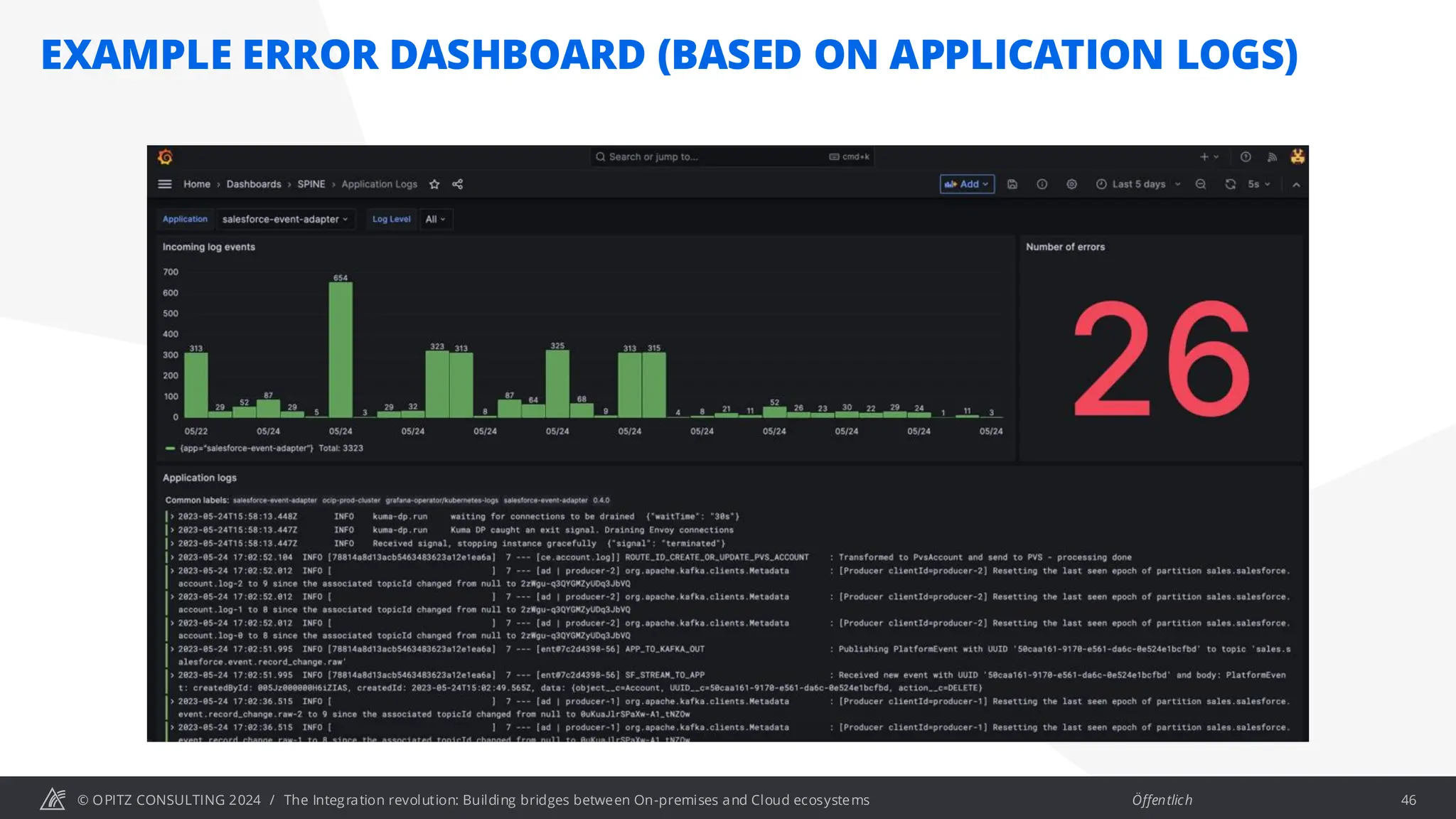Click x-axis label 05/22
1456x819 pixels.
[x=196, y=432]
